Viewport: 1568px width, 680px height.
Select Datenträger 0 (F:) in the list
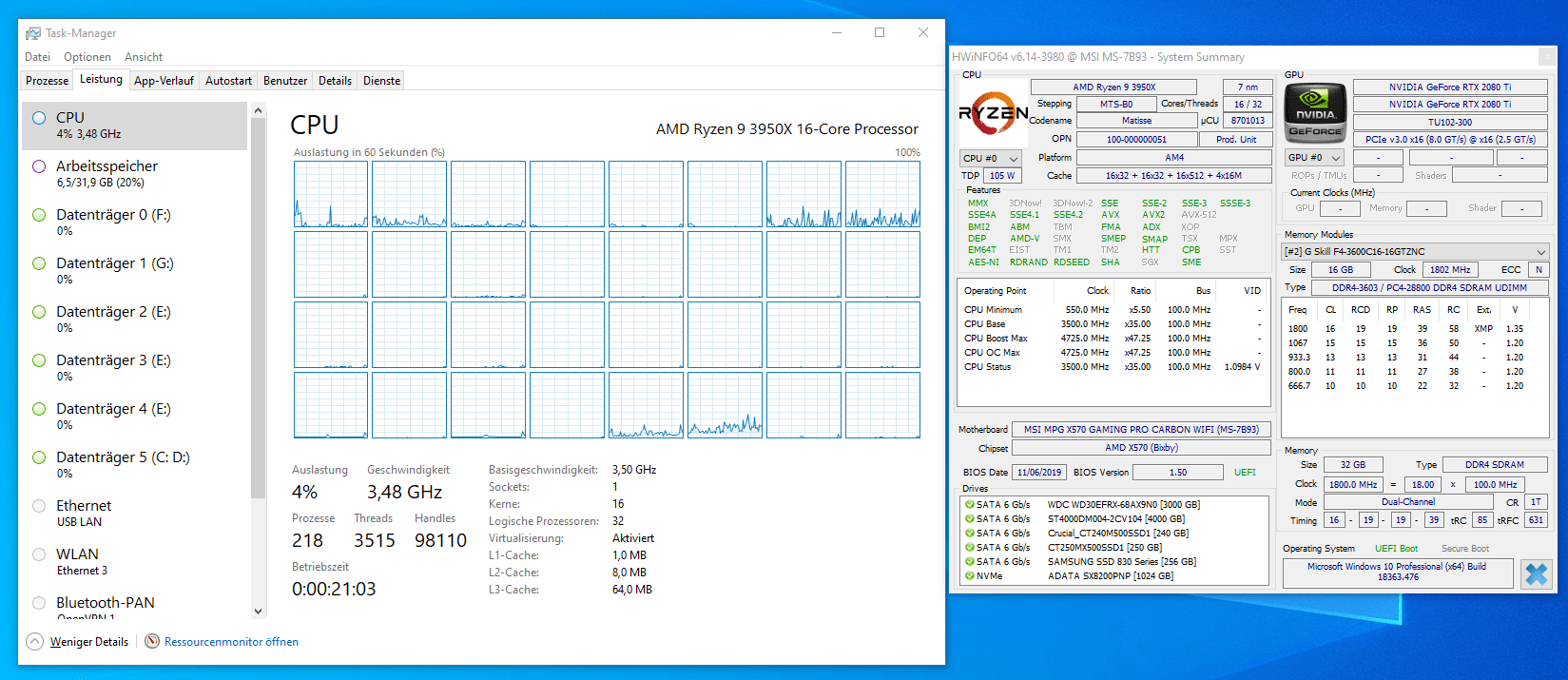[x=134, y=223]
